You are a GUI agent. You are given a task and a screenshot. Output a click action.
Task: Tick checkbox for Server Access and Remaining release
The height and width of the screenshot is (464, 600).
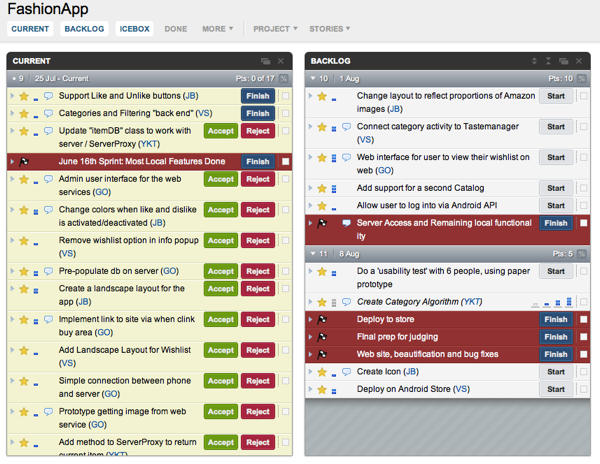tap(584, 223)
